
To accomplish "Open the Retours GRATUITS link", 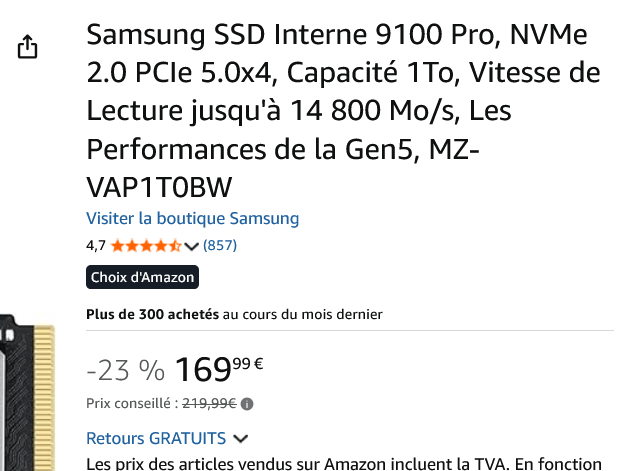I will pos(155,438).
